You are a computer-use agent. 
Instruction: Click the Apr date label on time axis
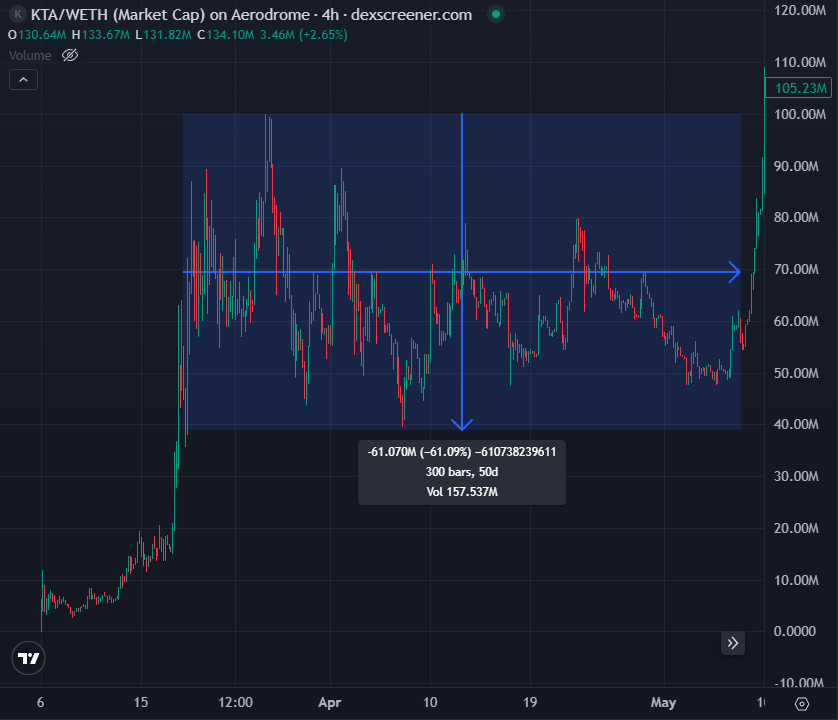tap(329, 702)
